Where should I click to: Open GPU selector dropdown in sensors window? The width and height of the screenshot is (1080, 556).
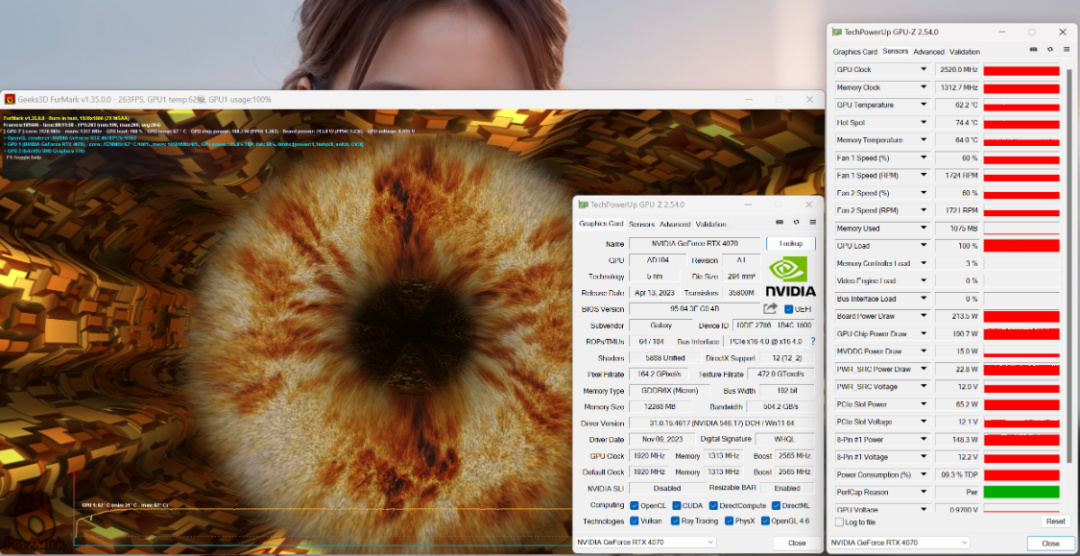899,543
